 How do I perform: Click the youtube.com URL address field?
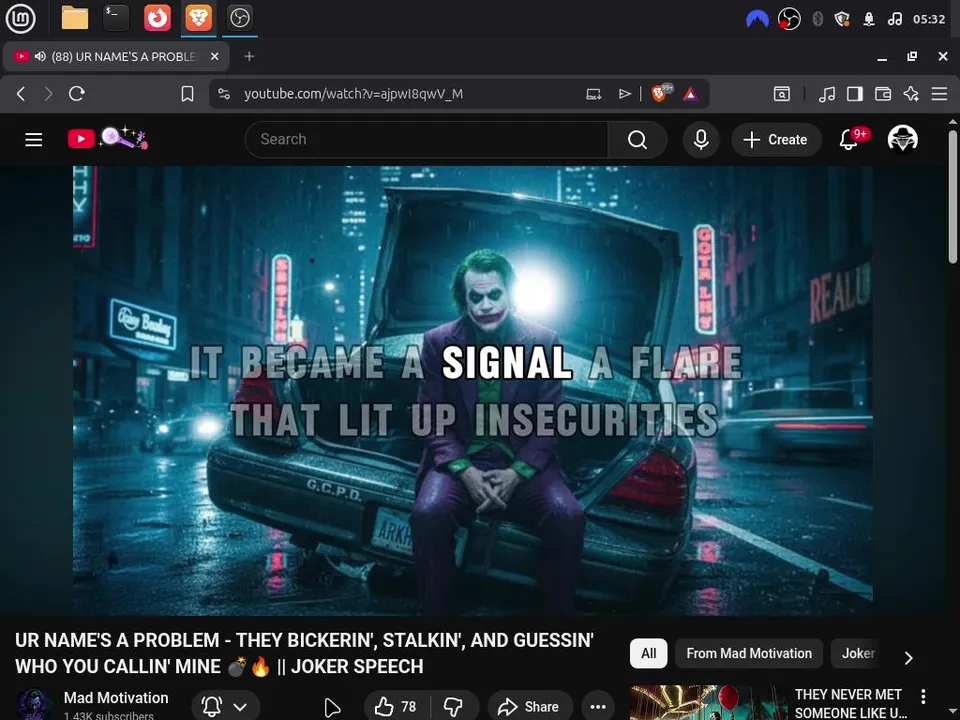coord(353,94)
